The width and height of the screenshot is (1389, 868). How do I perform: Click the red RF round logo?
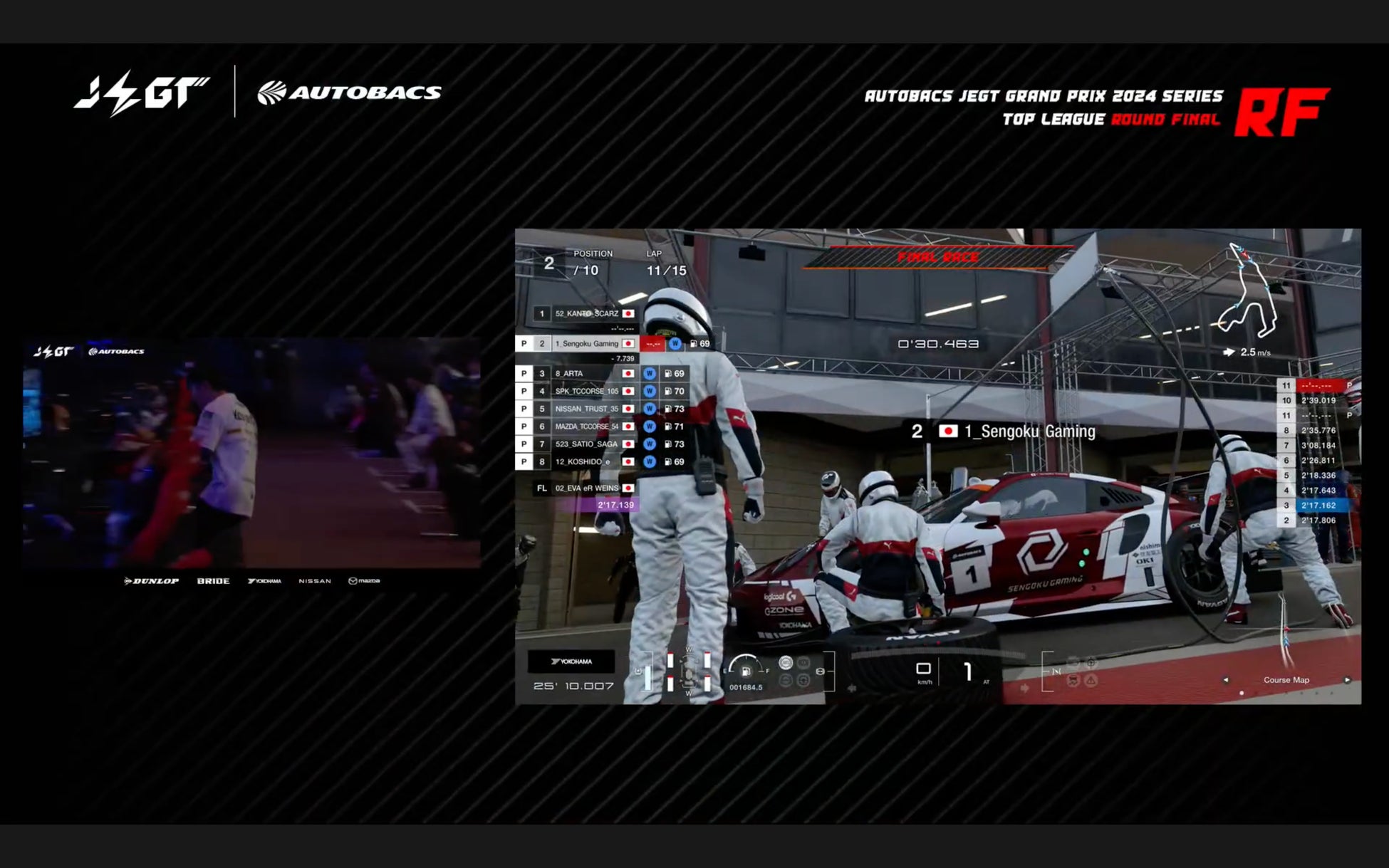coord(1281,112)
